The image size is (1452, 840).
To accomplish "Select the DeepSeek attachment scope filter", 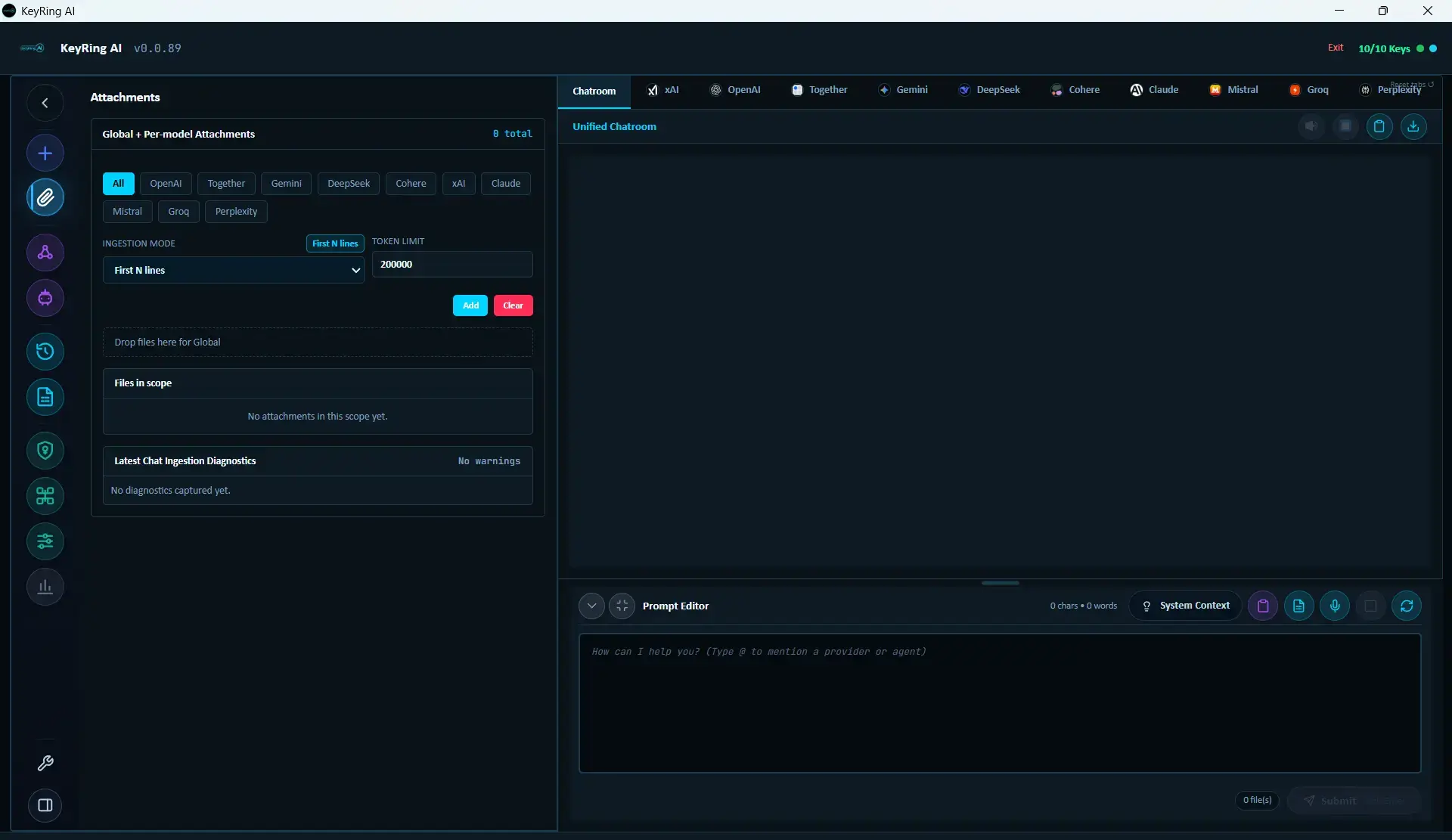I will [349, 184].
